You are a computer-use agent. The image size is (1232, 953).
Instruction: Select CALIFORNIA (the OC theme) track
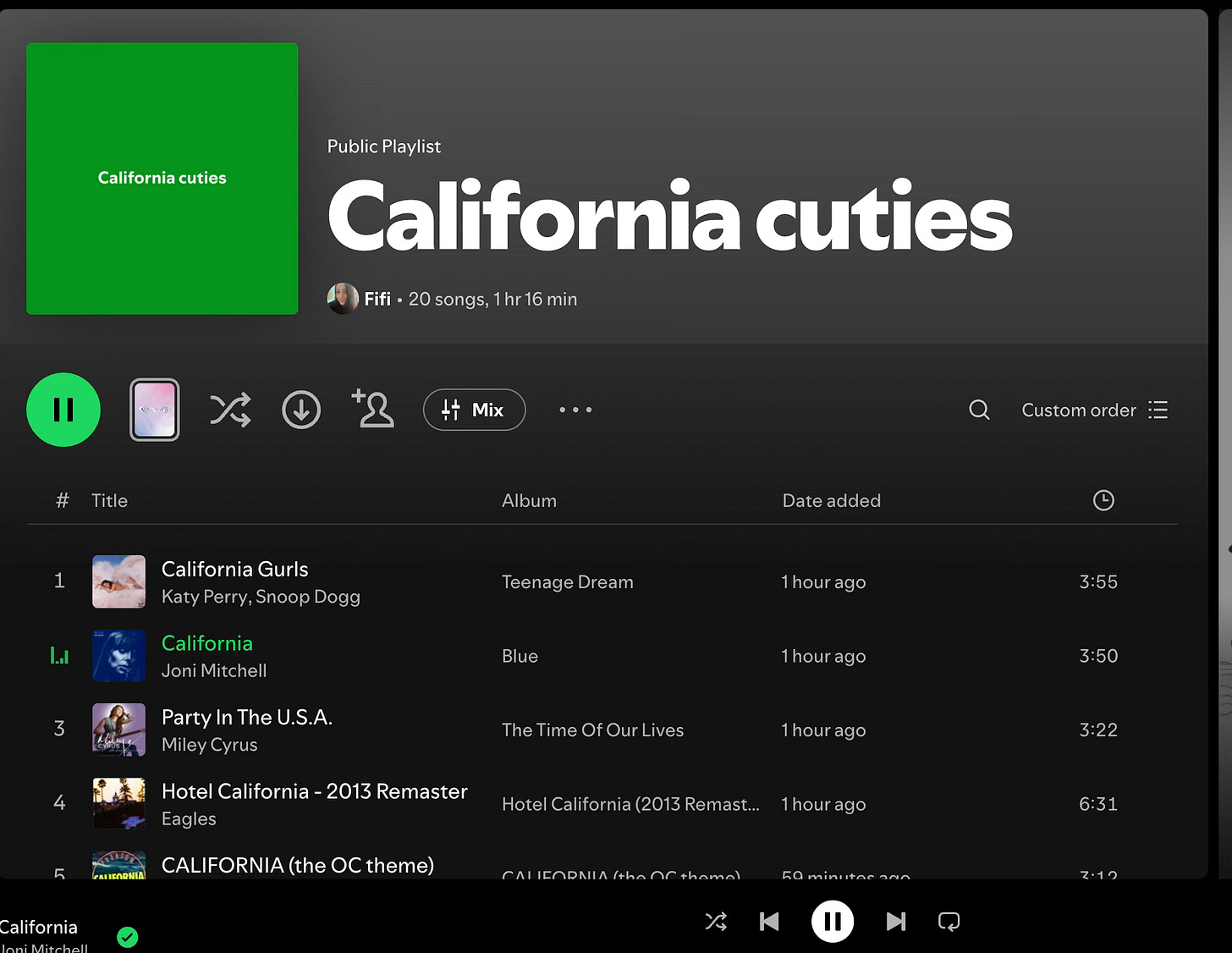point(297,865)
